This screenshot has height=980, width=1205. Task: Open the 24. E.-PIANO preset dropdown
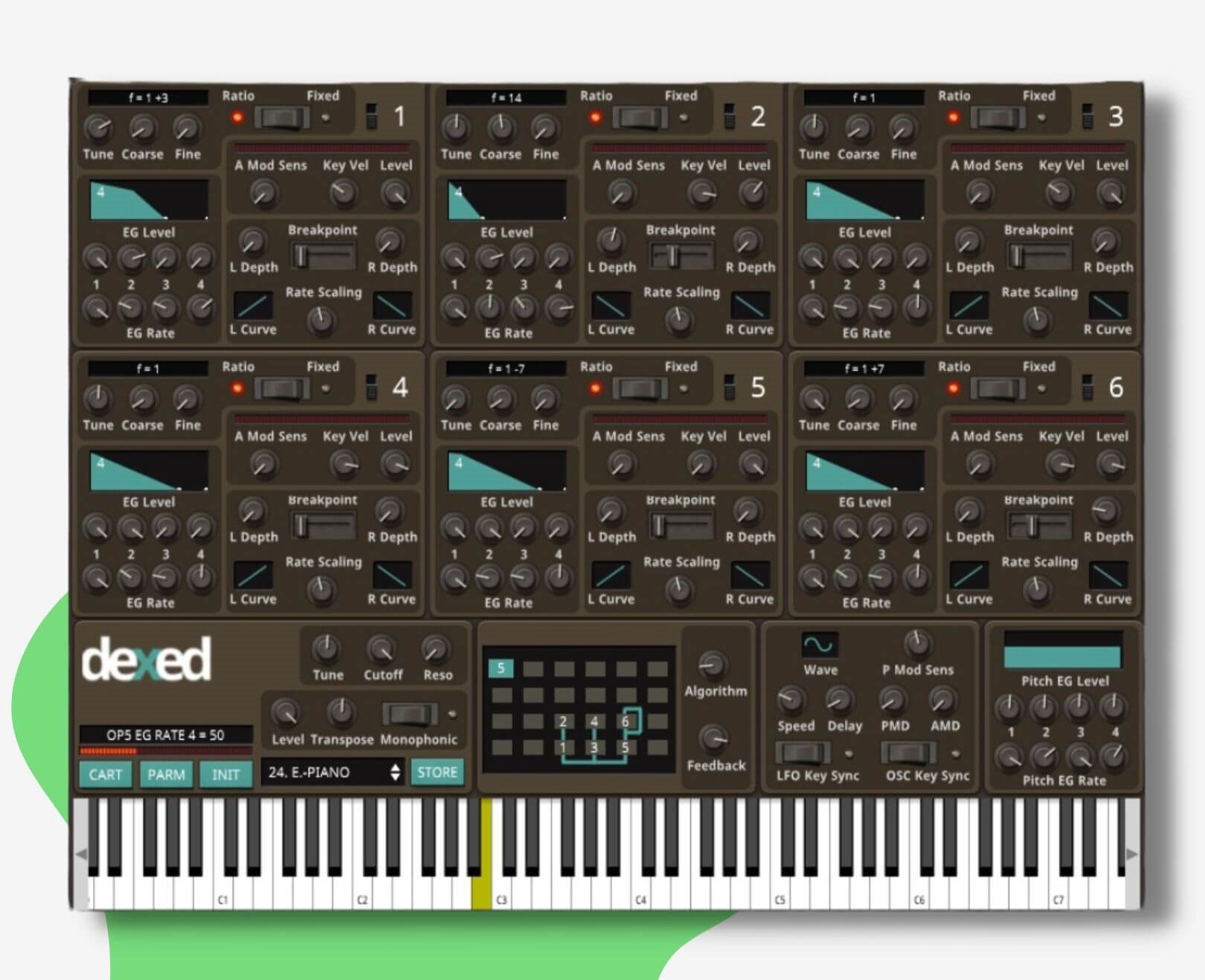pyautogui.click(x=324, y=773)
